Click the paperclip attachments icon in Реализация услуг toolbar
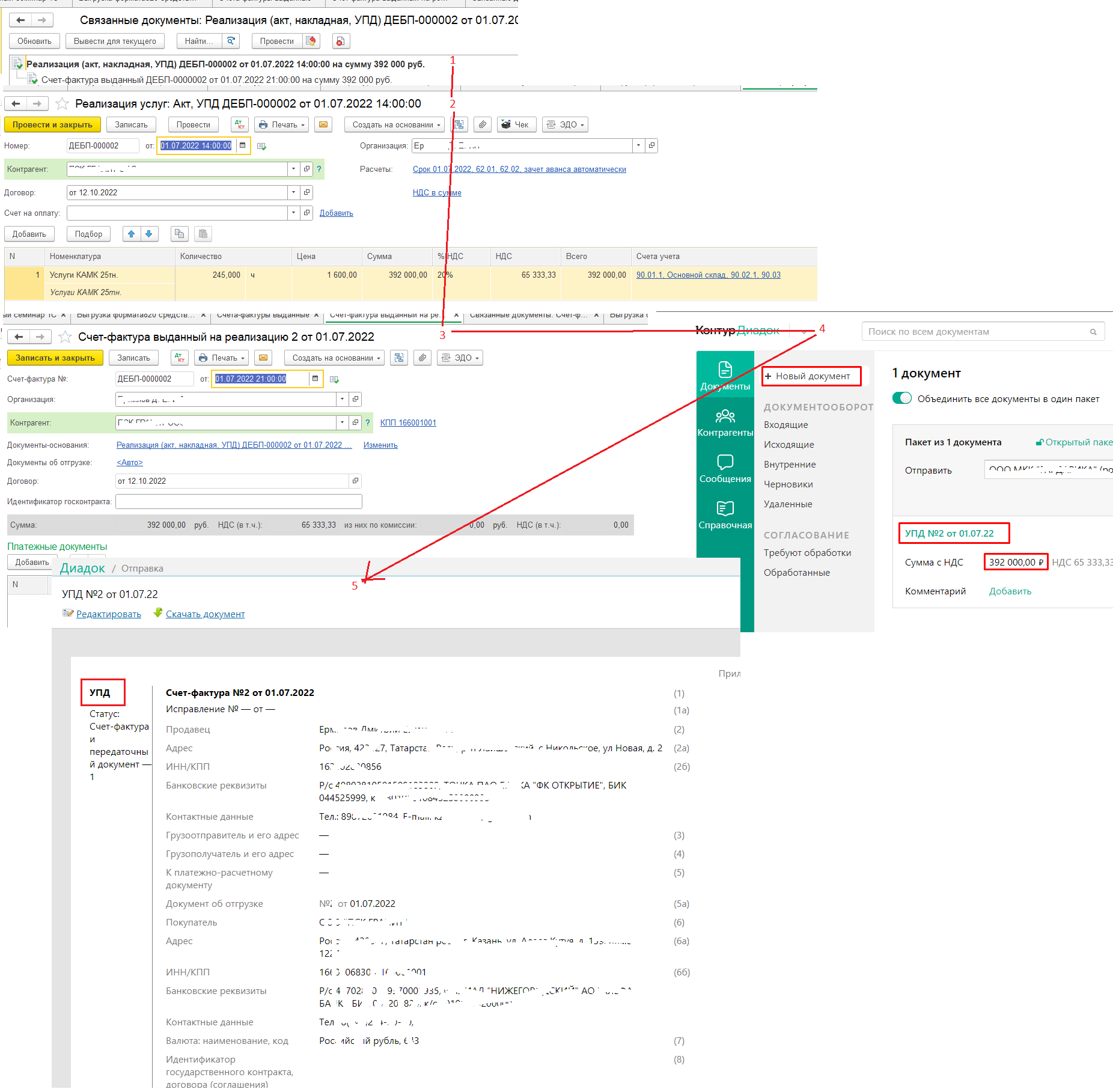This screenshot has height=1092, width=1113. (482, 124)
